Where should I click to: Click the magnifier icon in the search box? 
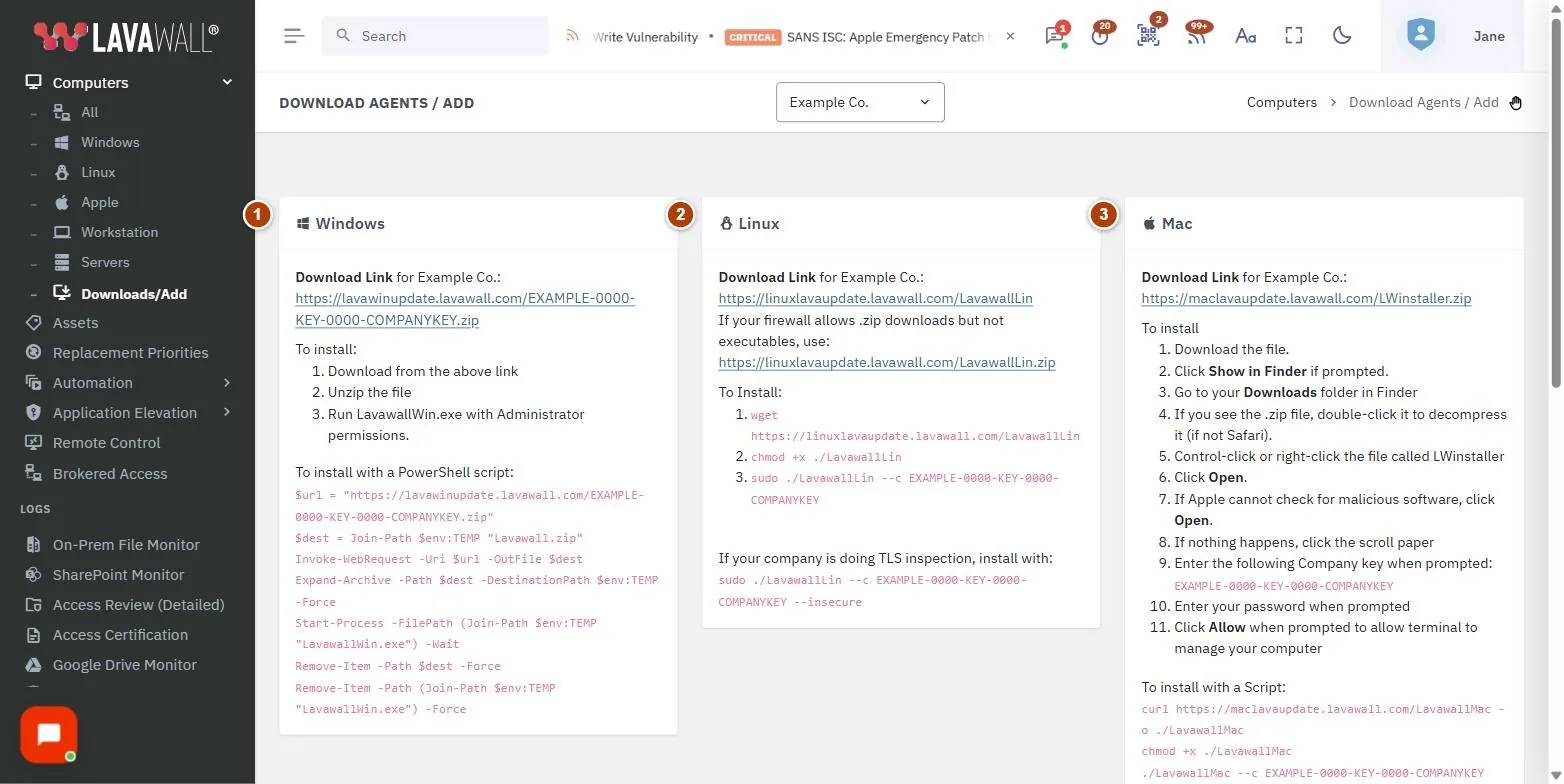point(343,36)
